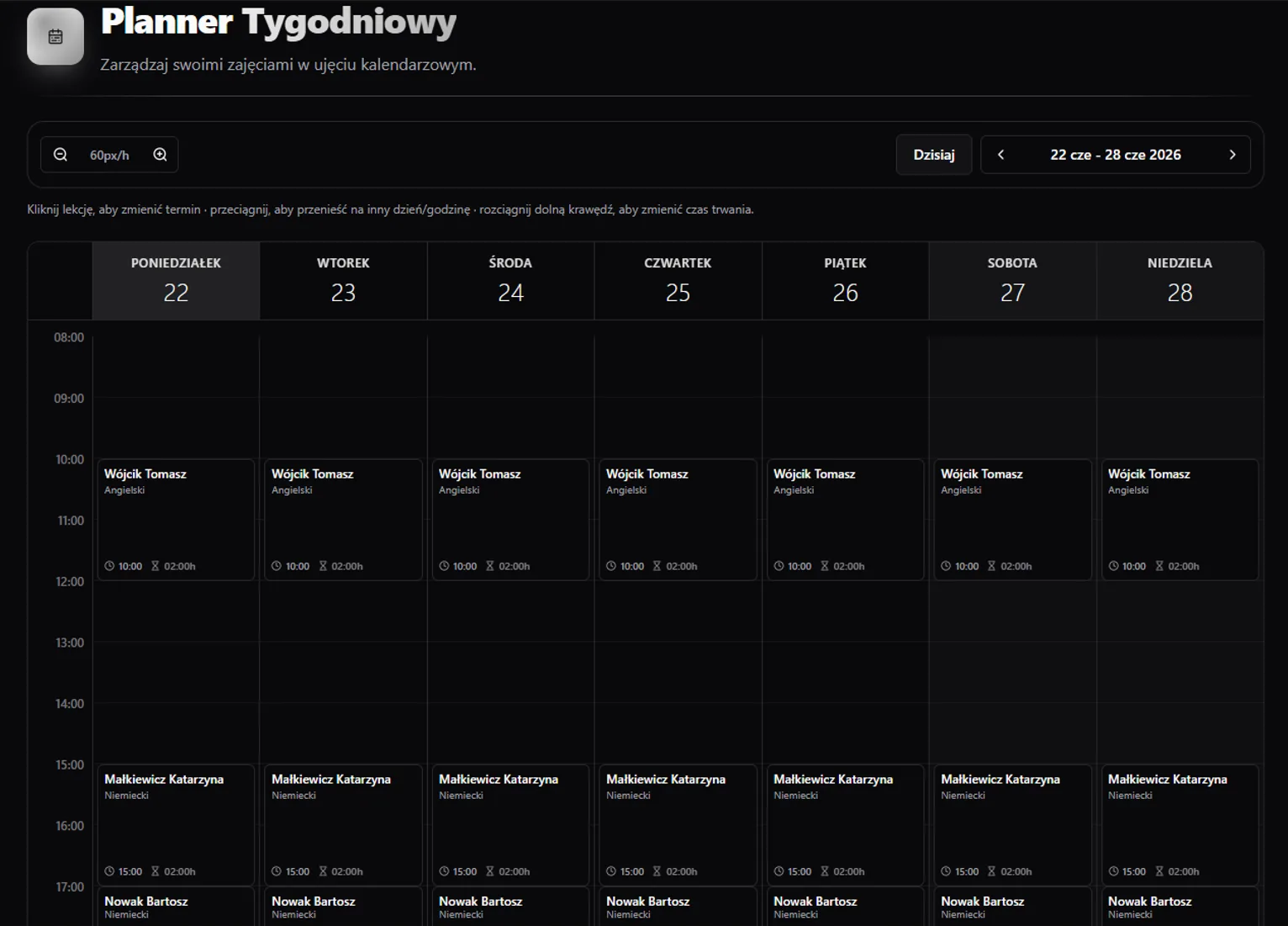Image resolution: width=1288 pixels, height=926 pixels.
Task: Open Thursday's Wójcik Tomasz Angielski lesson
Action: [x=678, y=520]
